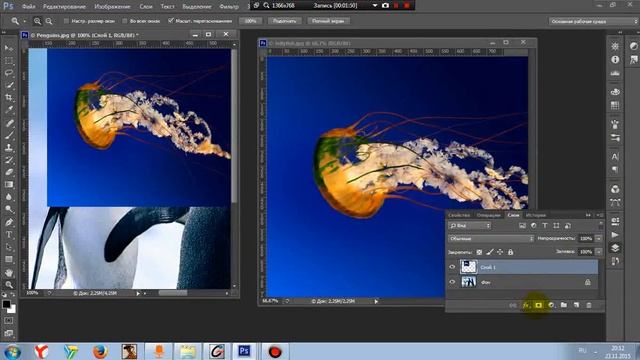The width and height of the screenshot is (640, 360).
Task: Open the Layers panel flyout menu
Action: 600,215
